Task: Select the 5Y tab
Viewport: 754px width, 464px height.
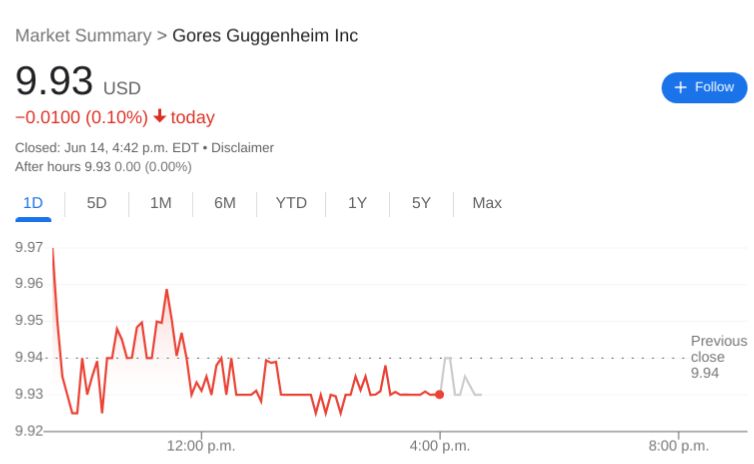Action: click(x=421, y=203)
